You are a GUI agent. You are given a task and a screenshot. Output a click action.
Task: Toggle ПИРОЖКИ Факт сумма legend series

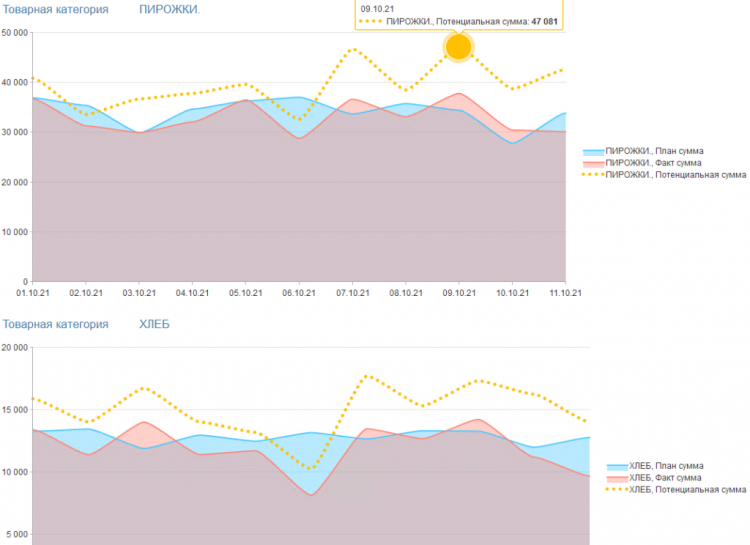pyautogui.click(x=642, y=163)
